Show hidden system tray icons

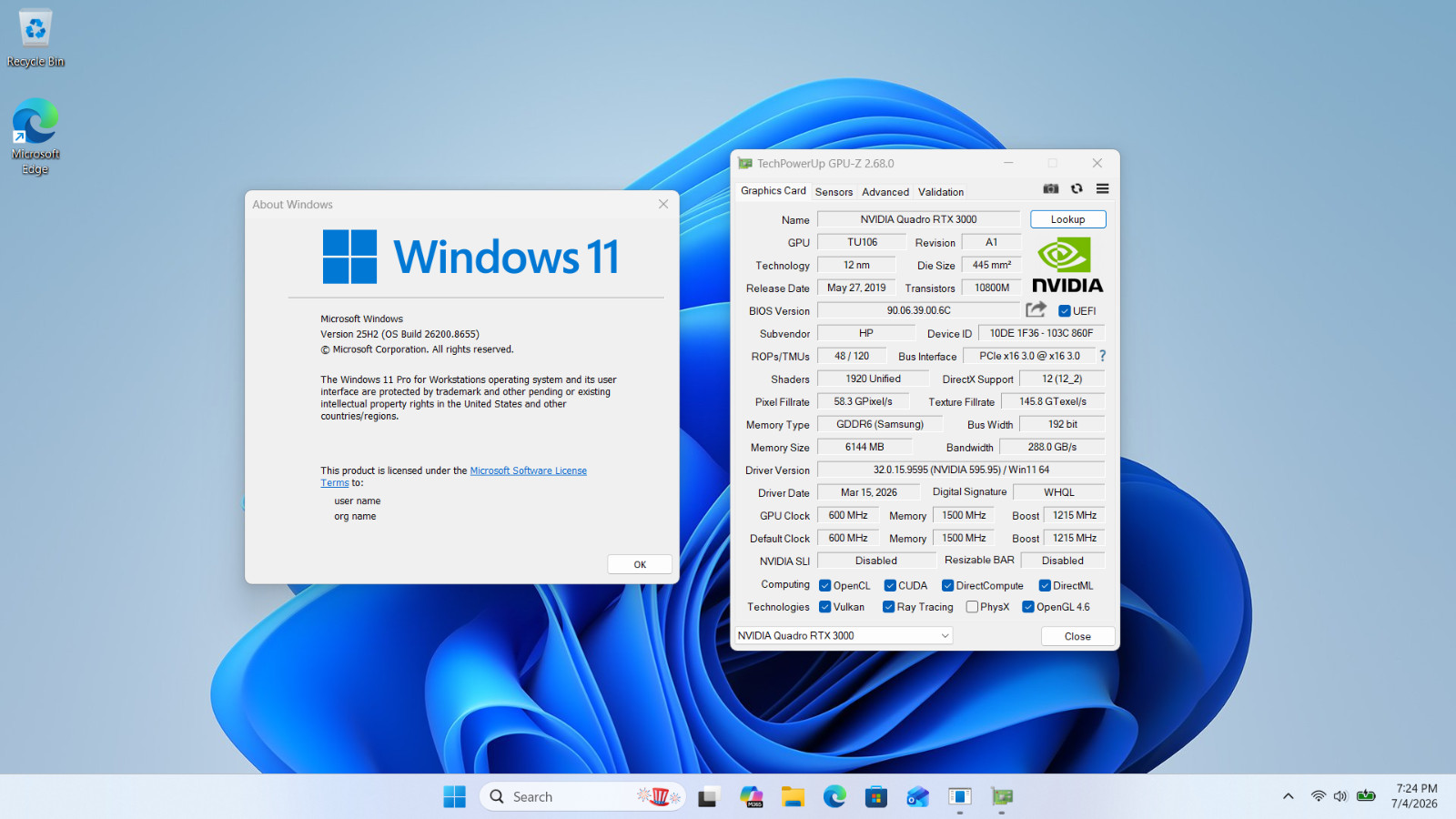click(1288, 796)
